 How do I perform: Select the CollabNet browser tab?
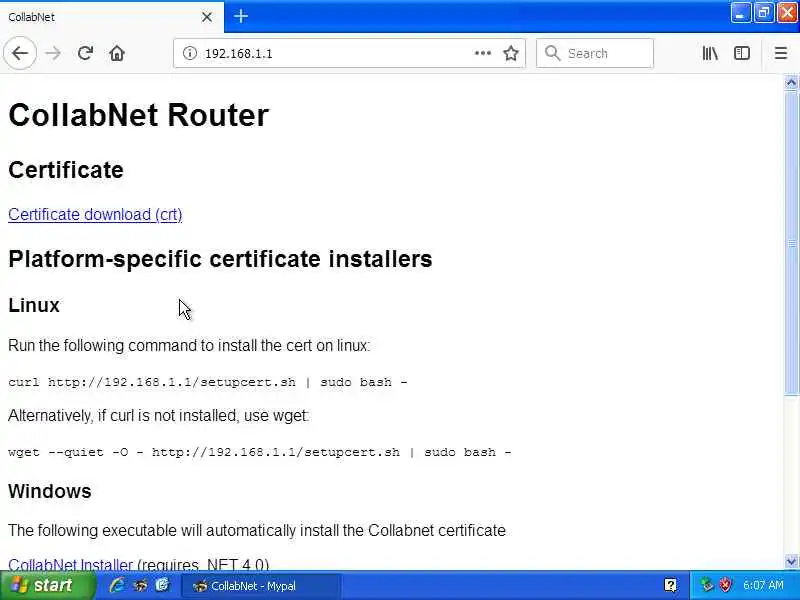(112, 17)
